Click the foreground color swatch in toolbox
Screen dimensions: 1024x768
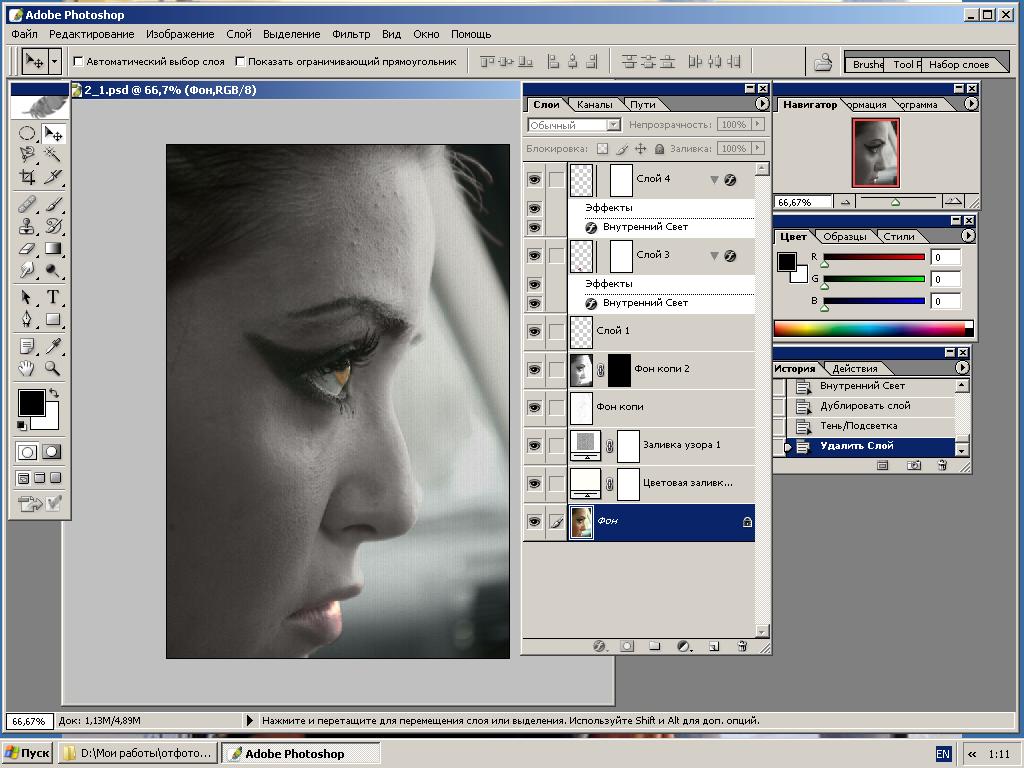tap(31, 403)
